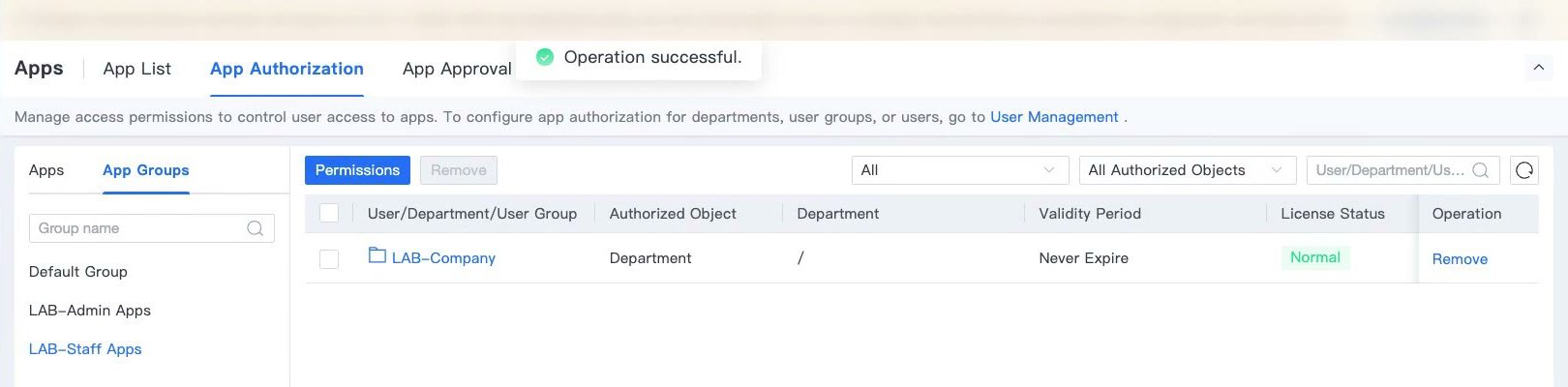The width and height of the screenshot is (1568, 387).
Task: Check the LAB-Company row checkbox
Action: (x=329, y=258)
